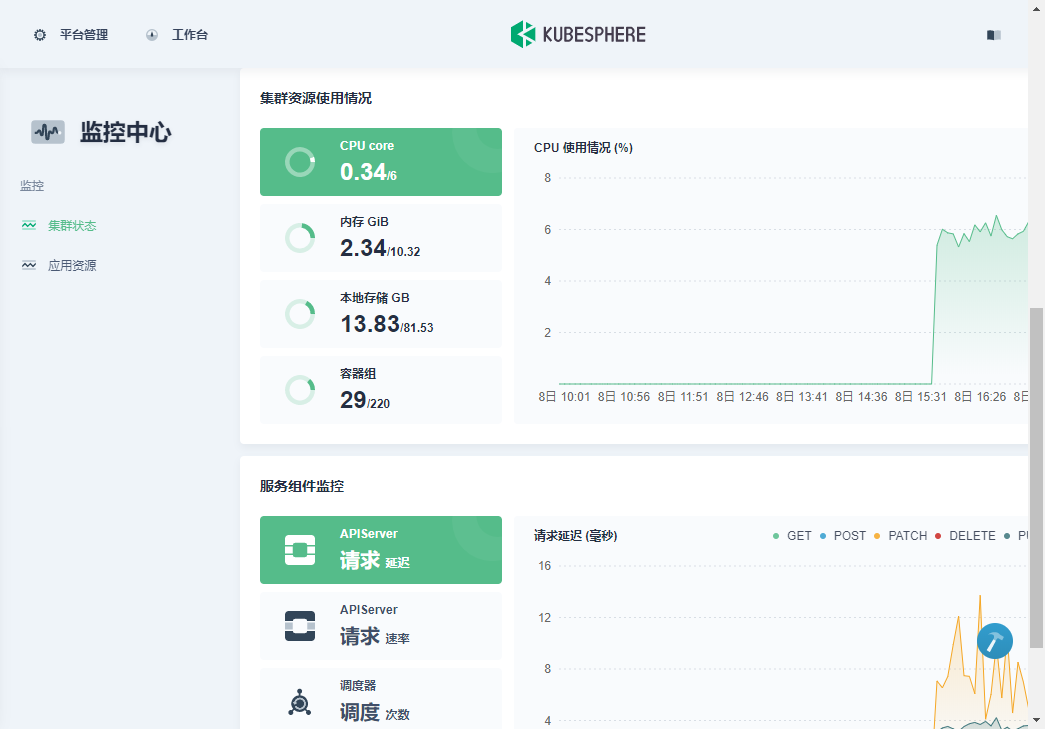Click the APIServer 请求速率 icon
Viewport: 1045px width, 729px height.
coord(300,626)
